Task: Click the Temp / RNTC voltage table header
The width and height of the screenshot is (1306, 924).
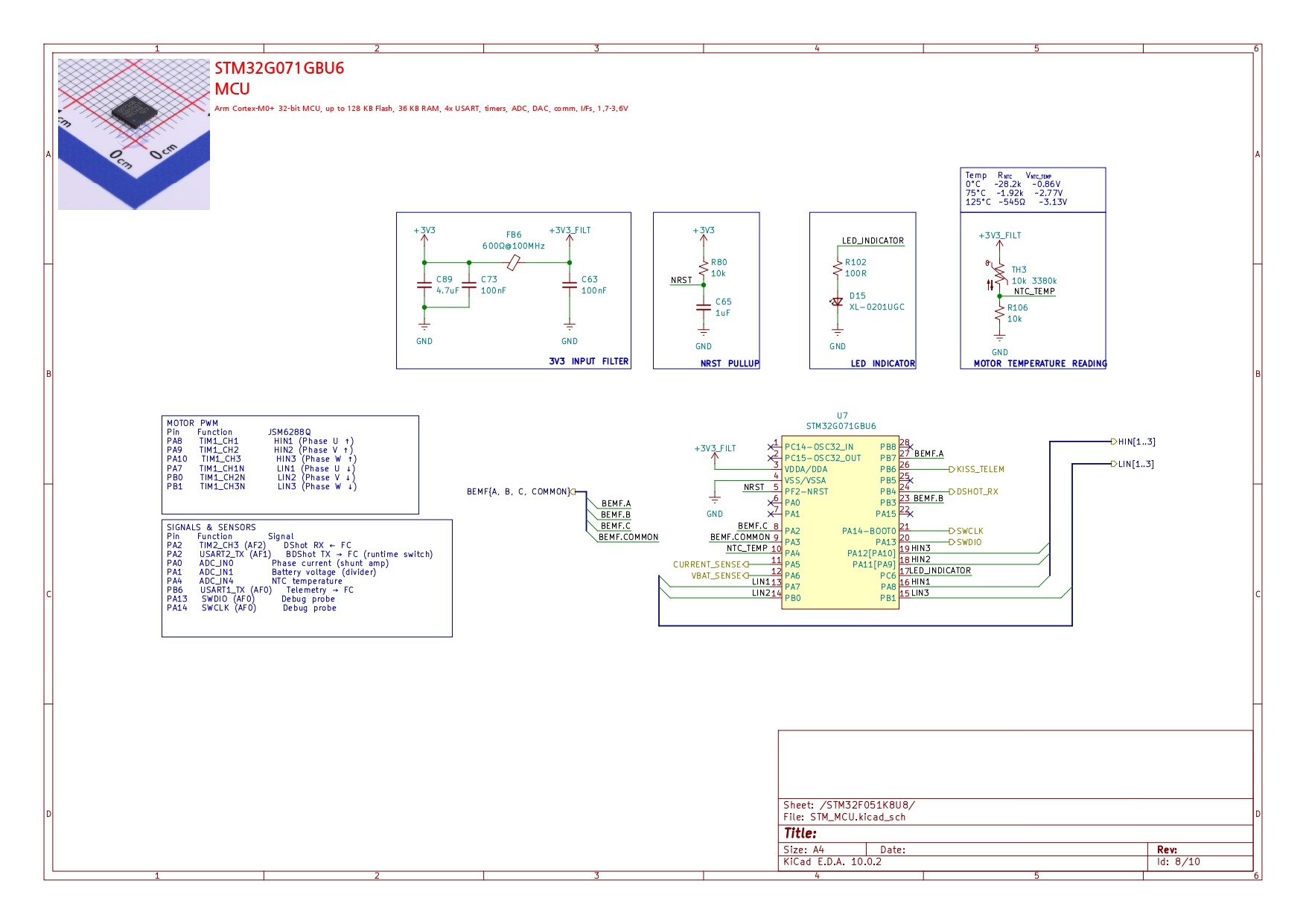Action: (1009, 176)
